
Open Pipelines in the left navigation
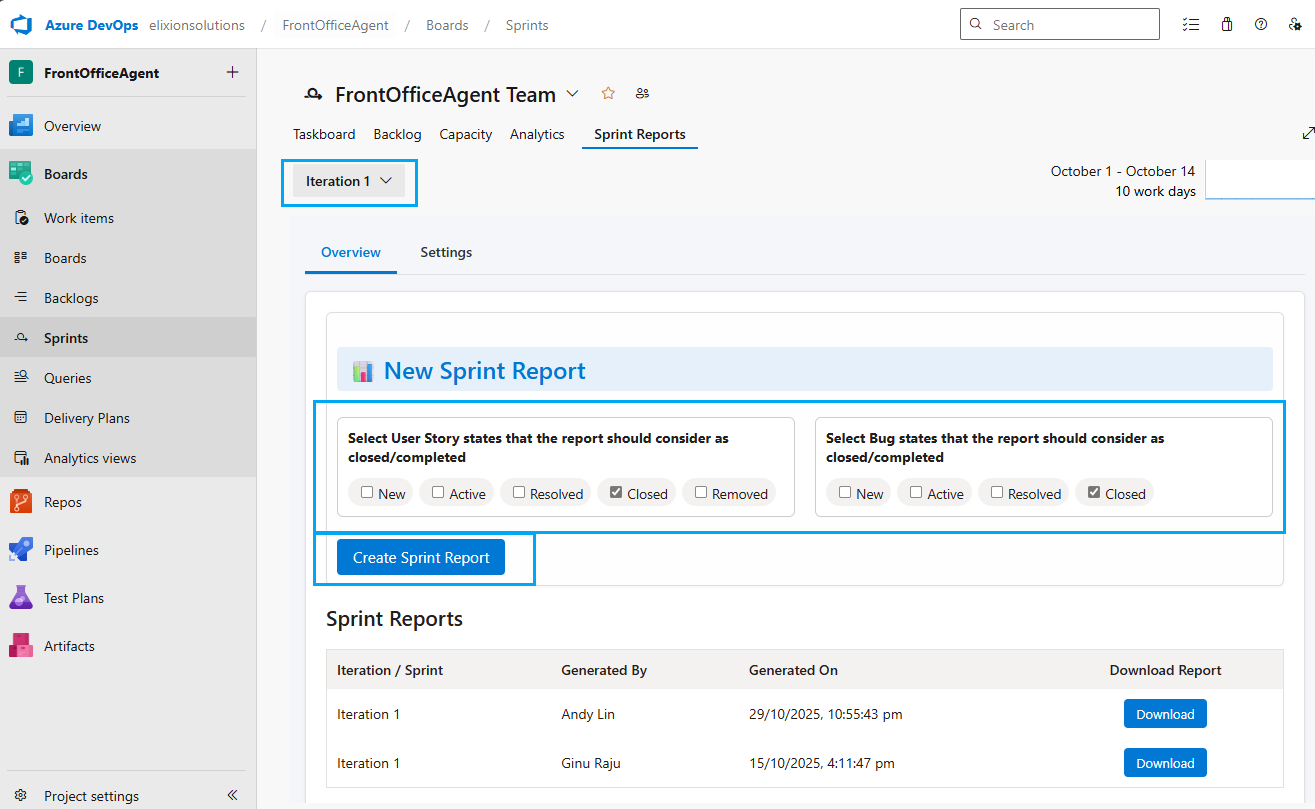[70, 550]
